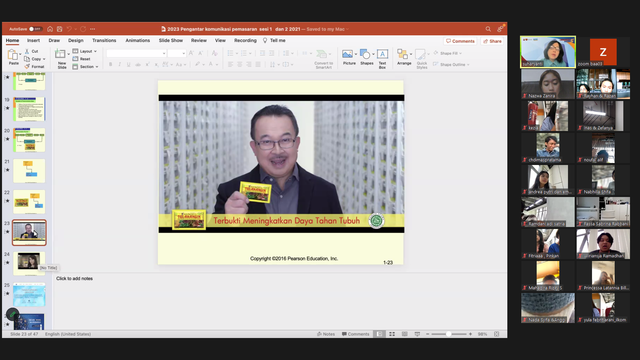Click suharyanti's video tile in Zoom

[x=548, y=52]
